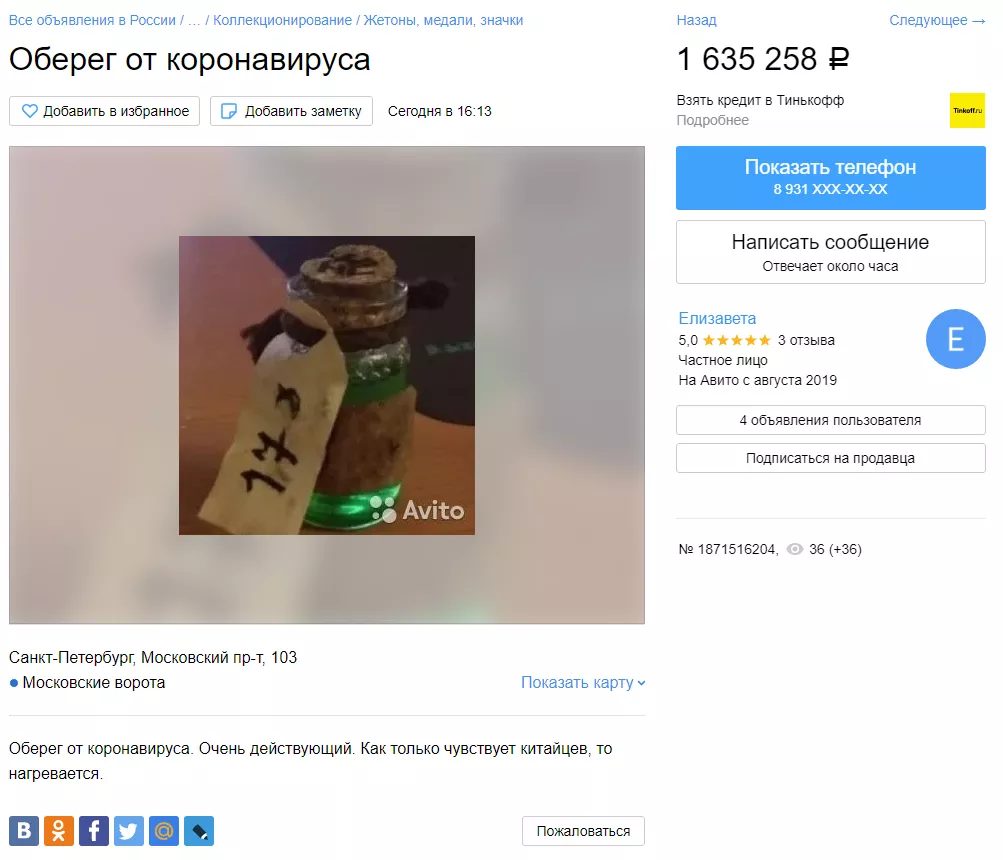
Task: Add listing to favorites with heart button
Action: [x=104, y=111]
